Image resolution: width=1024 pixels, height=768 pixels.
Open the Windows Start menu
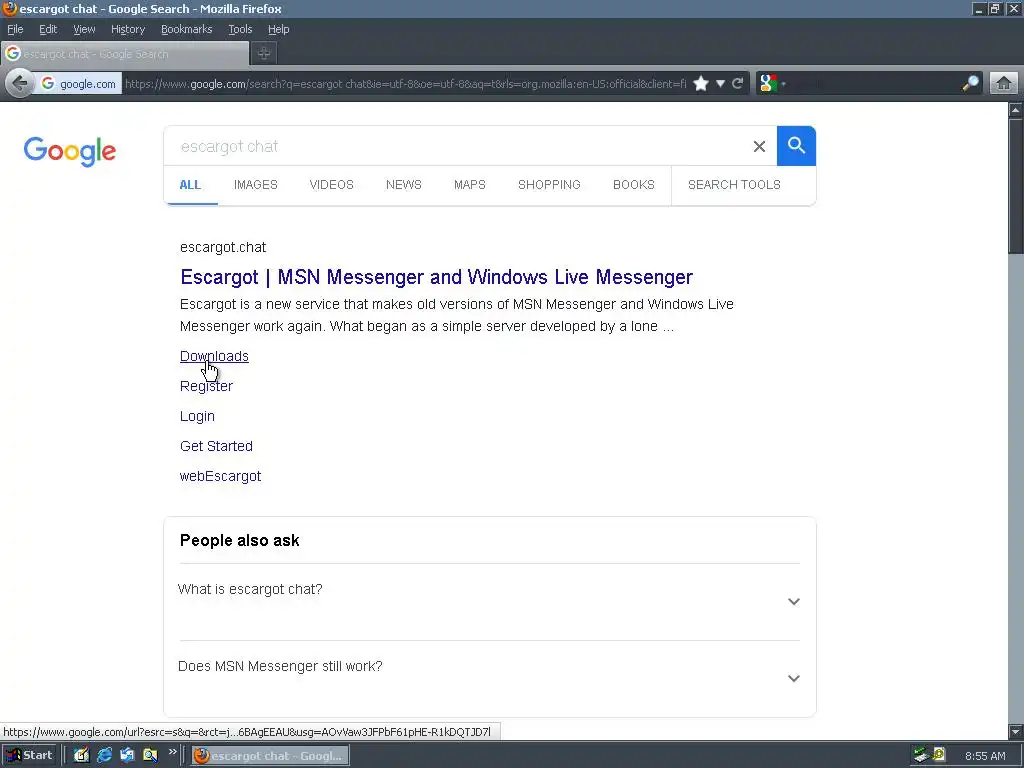[x=29, y=756]
